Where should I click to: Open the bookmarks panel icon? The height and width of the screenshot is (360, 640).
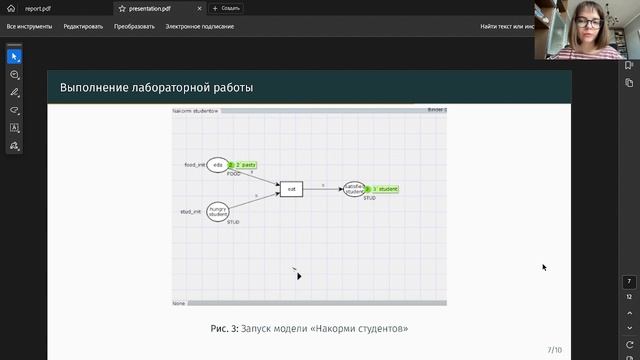pyautogui.click(x=629, y=65)
